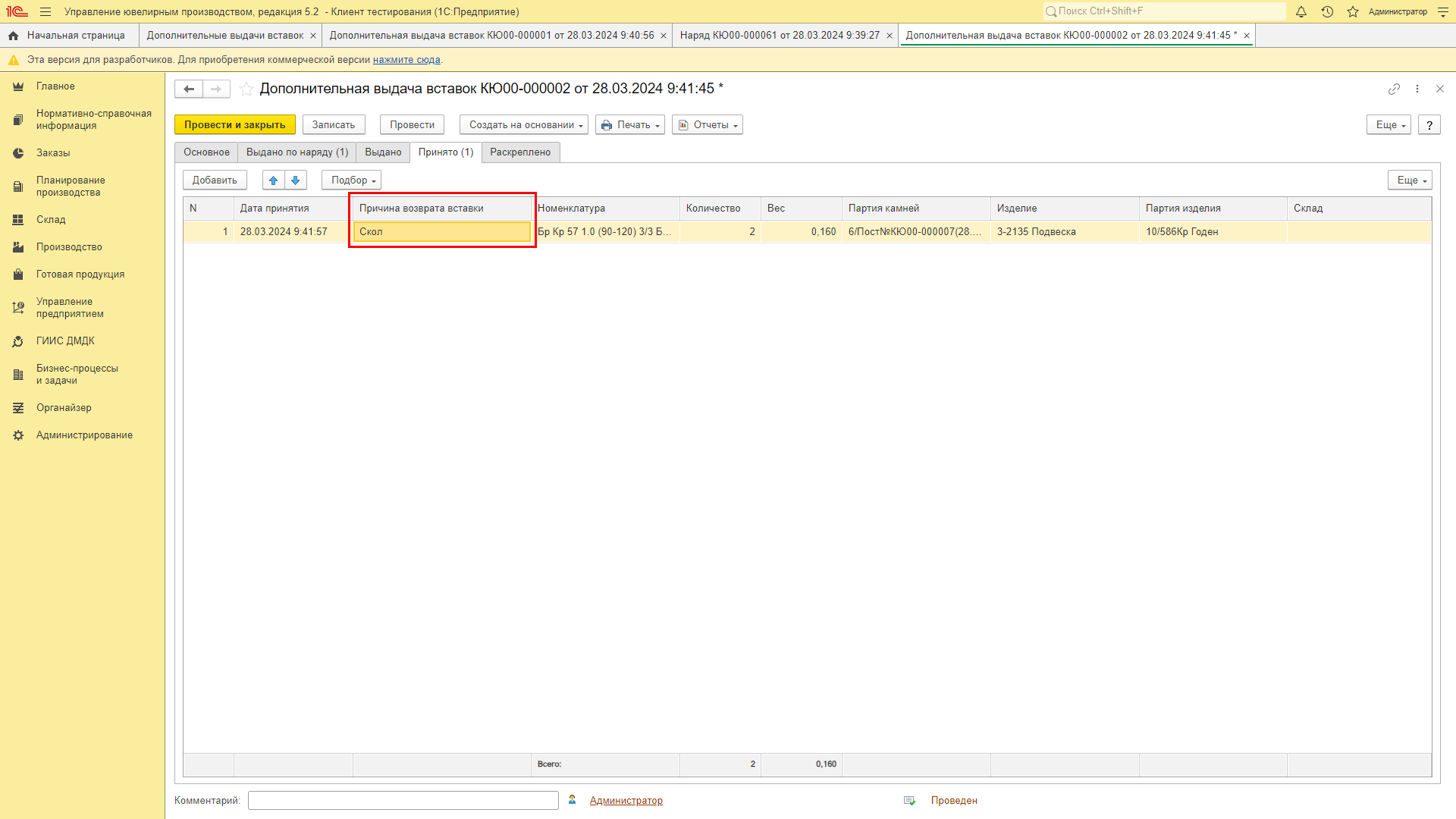
Task: Click the Количество column header
Action: point(720,209)
